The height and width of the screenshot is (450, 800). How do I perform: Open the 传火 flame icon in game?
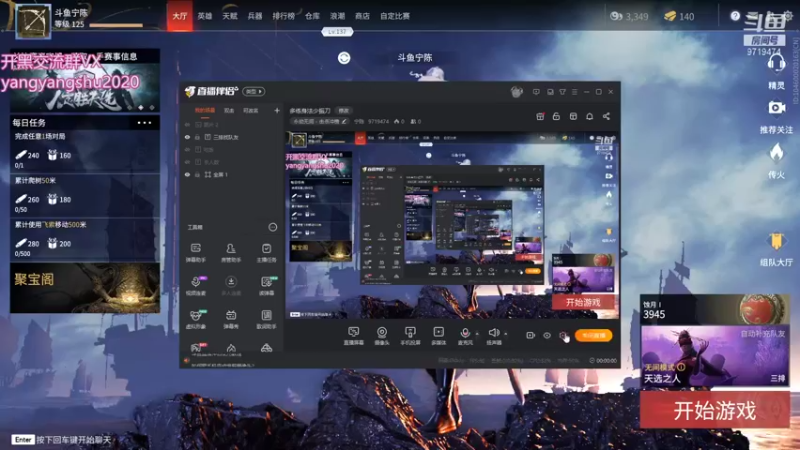pos(776,152)
